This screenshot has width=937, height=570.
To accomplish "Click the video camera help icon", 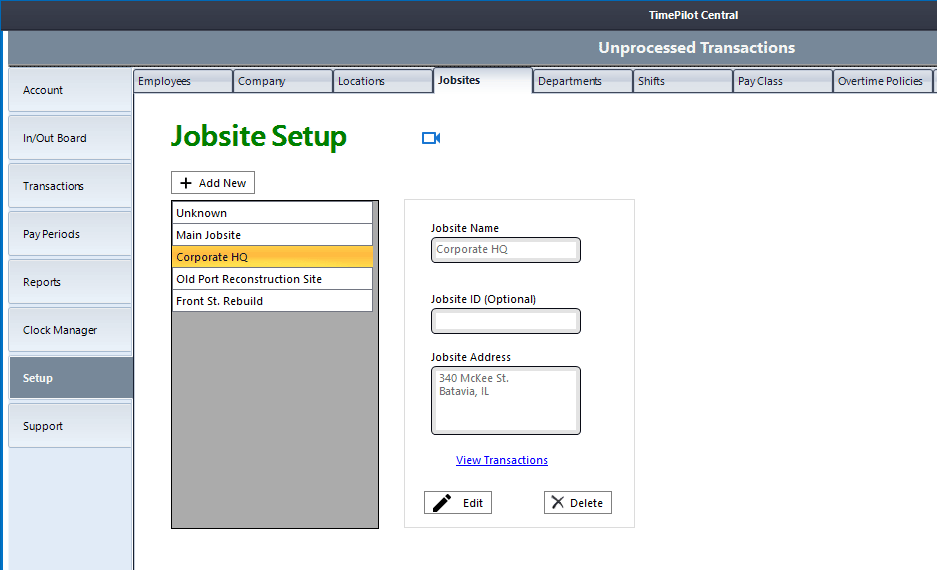I will tap(431, 138).
